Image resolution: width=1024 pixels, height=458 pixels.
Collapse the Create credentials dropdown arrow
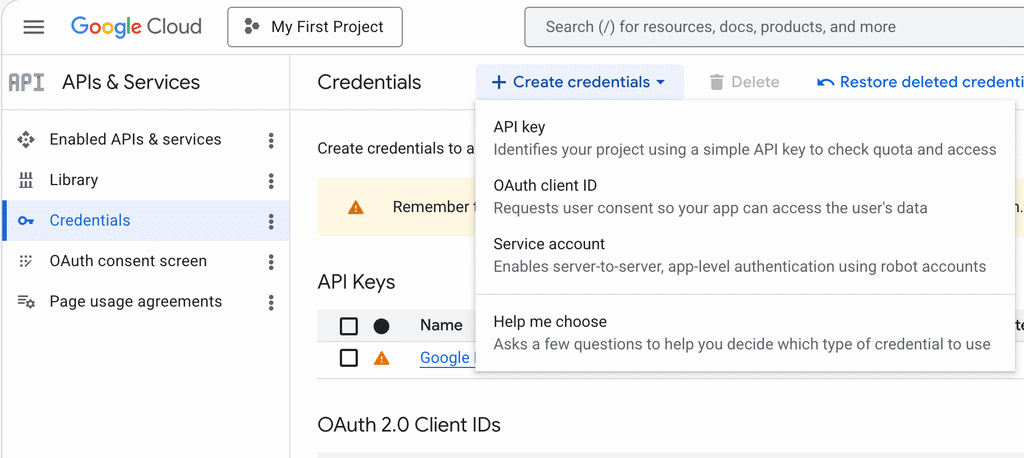point(660,82)
